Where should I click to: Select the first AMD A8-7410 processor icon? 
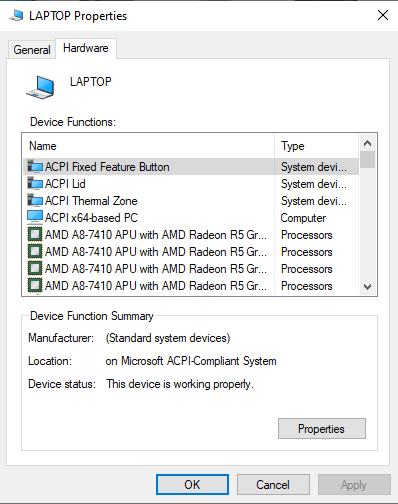(x=35, y=235)
